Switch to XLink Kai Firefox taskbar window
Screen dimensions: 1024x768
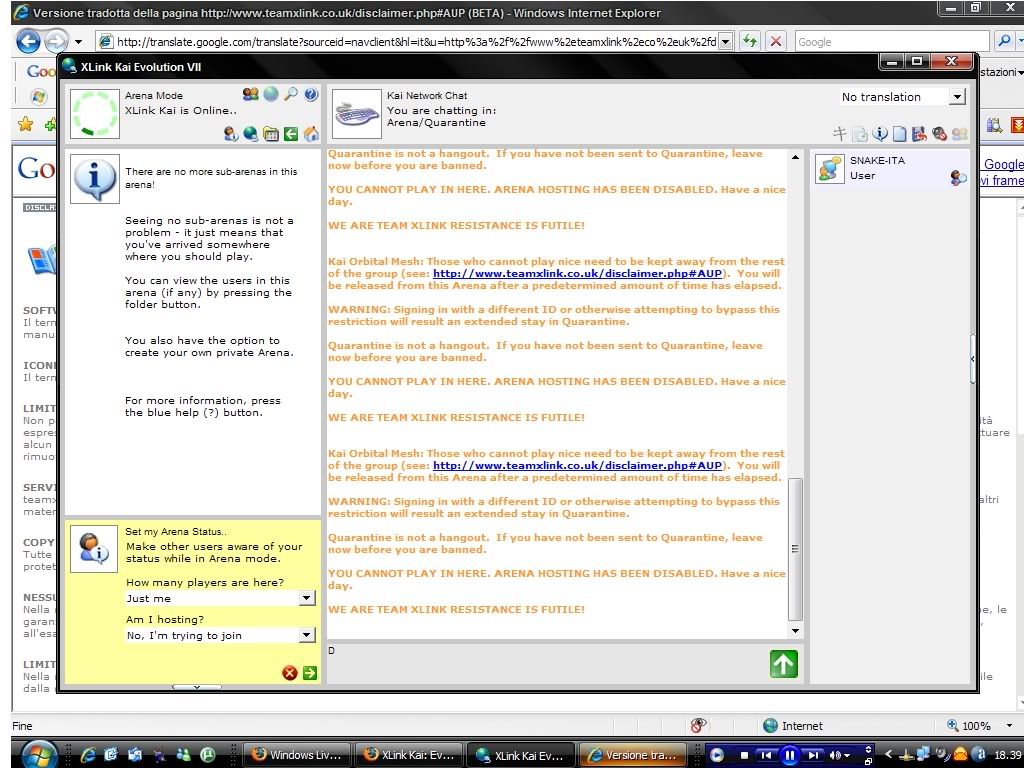(x=409, y=755)
